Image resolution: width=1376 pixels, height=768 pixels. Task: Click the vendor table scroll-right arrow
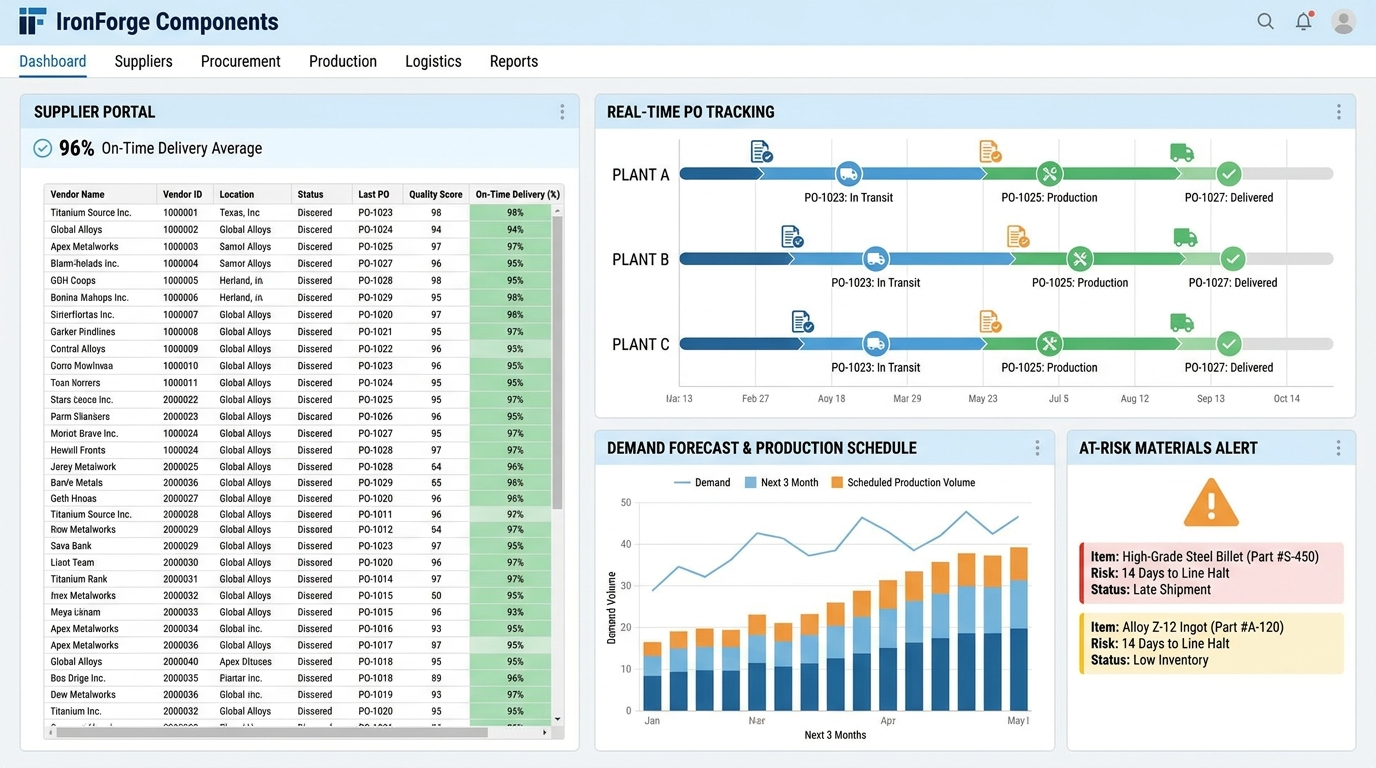[545, 732]
